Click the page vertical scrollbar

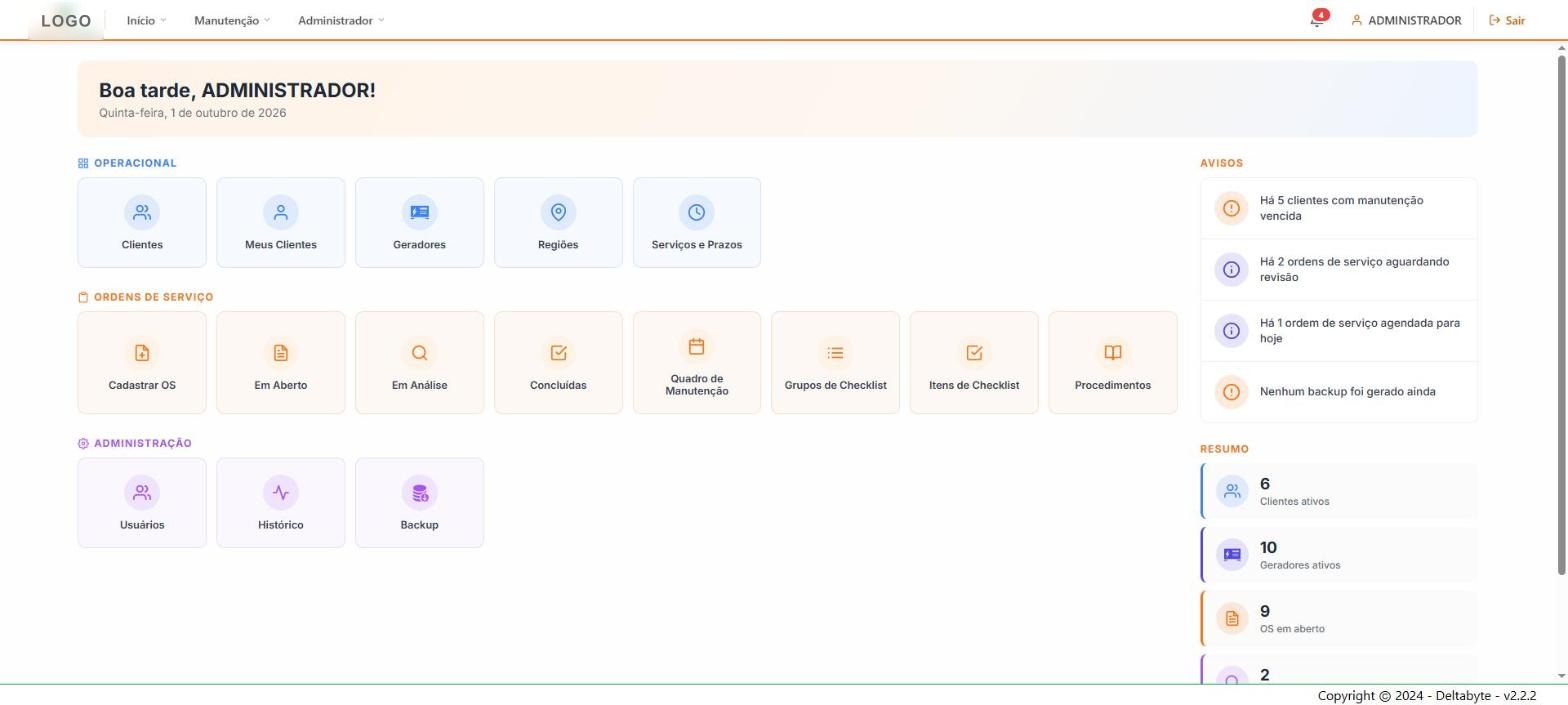click(1562, 314)
